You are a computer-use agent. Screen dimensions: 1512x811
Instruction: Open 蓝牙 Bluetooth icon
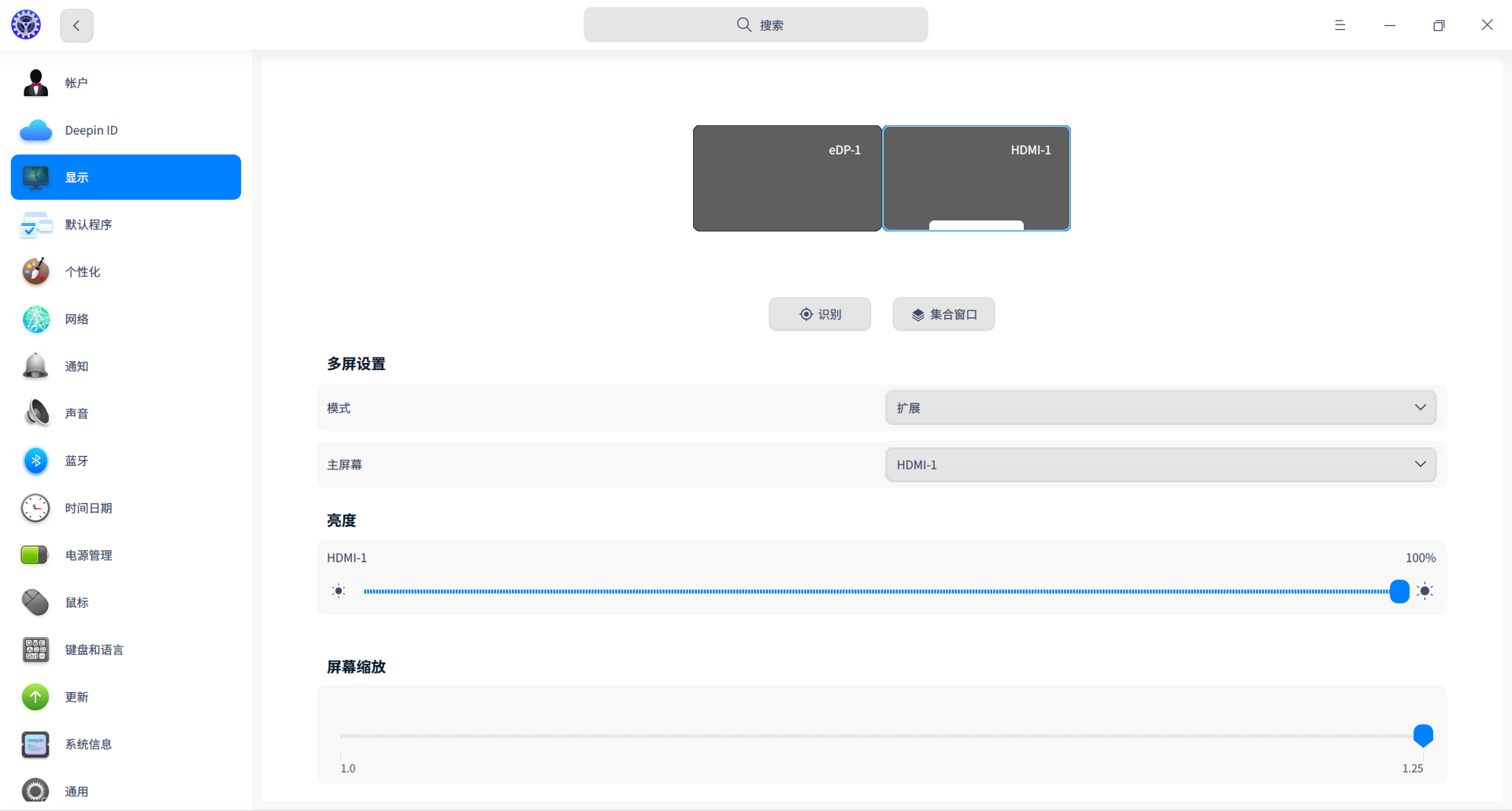[35, 461]
